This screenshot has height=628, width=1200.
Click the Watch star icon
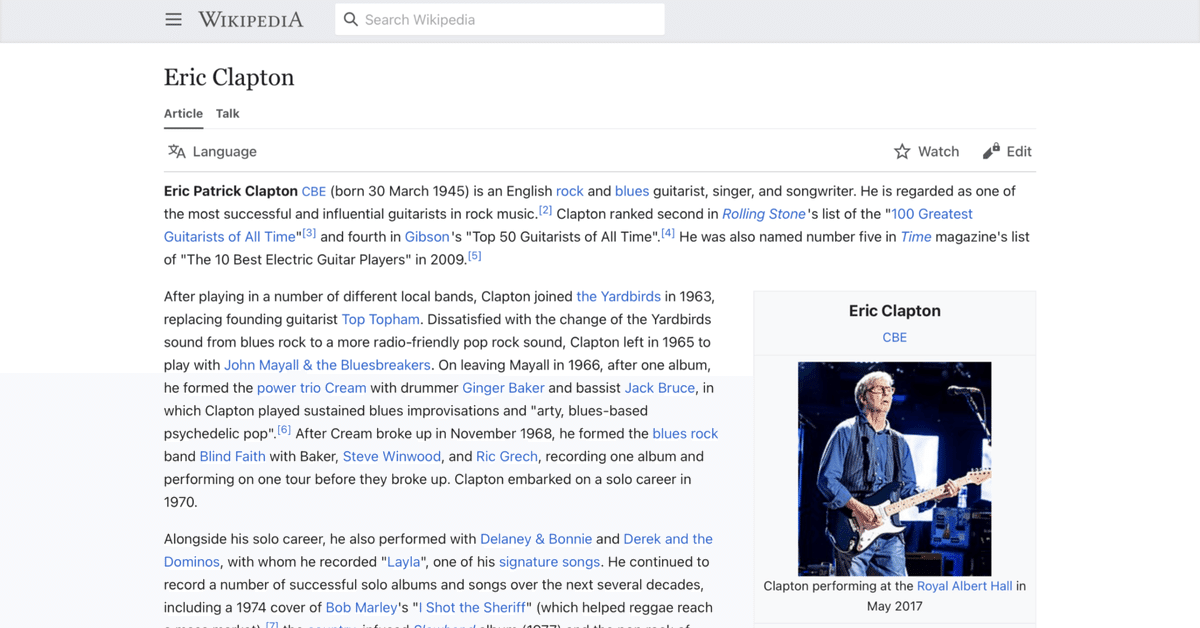coord(902,152)
